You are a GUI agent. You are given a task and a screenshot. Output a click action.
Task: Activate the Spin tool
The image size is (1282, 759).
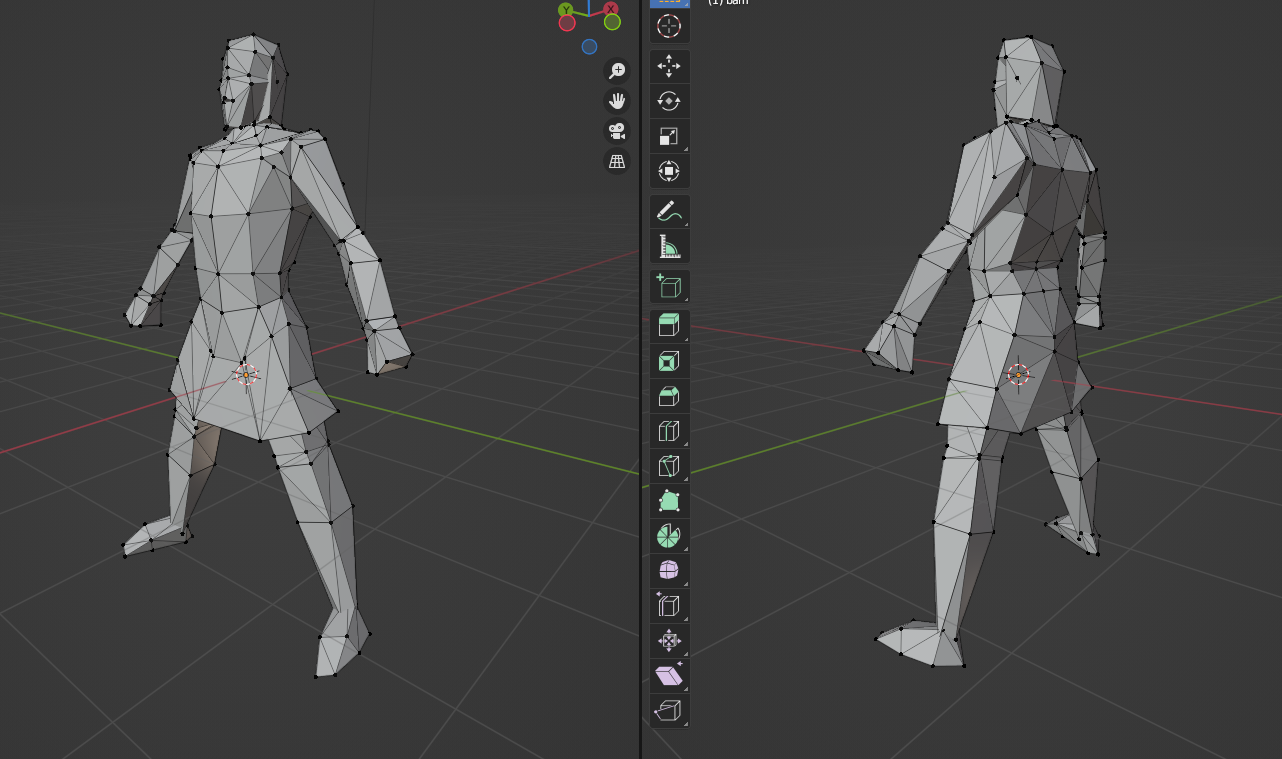[x=669, y=536]
